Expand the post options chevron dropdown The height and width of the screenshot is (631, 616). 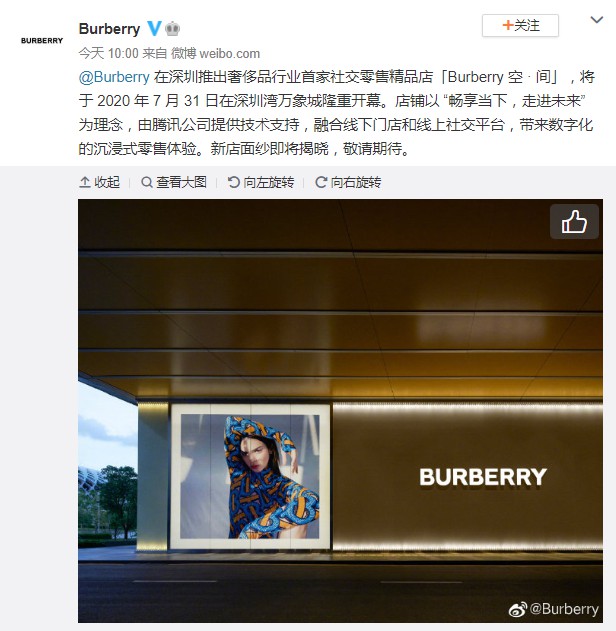tap(596, 20)
